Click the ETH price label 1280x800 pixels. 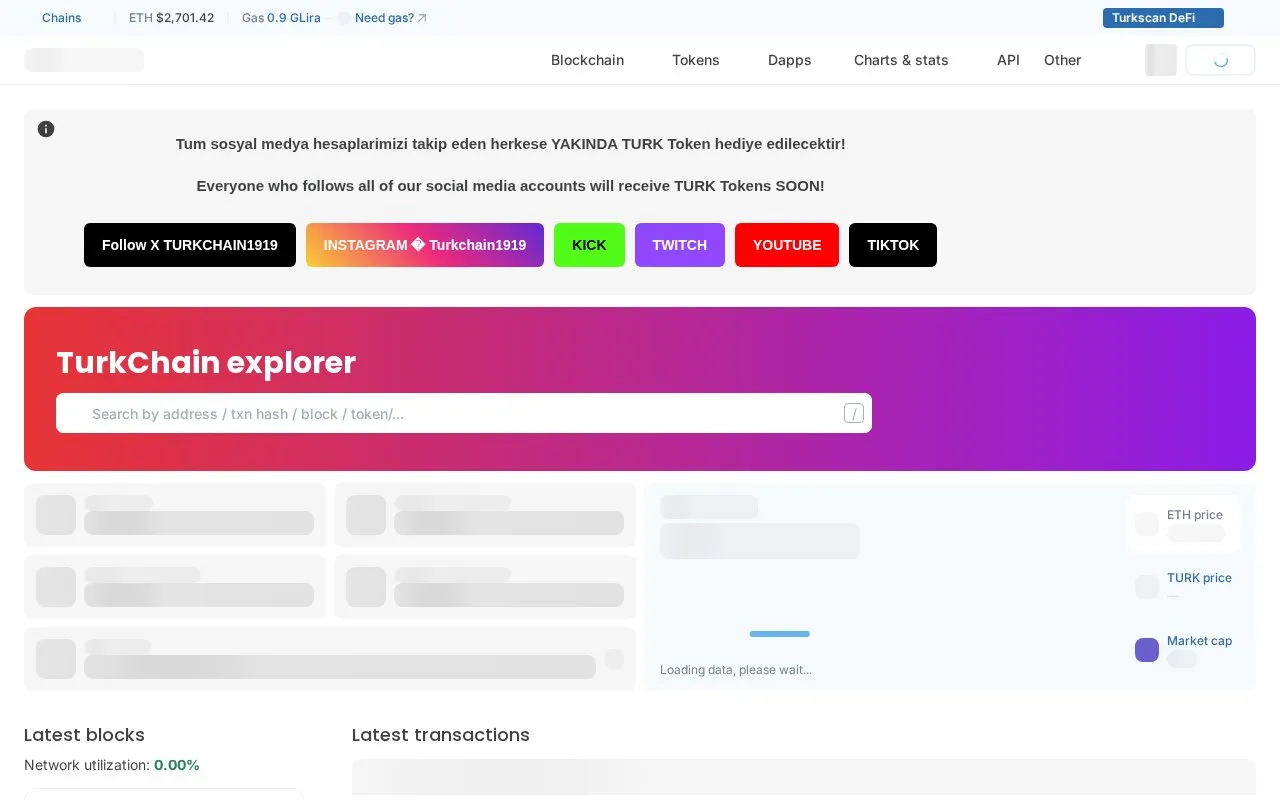pos(1195,515)
